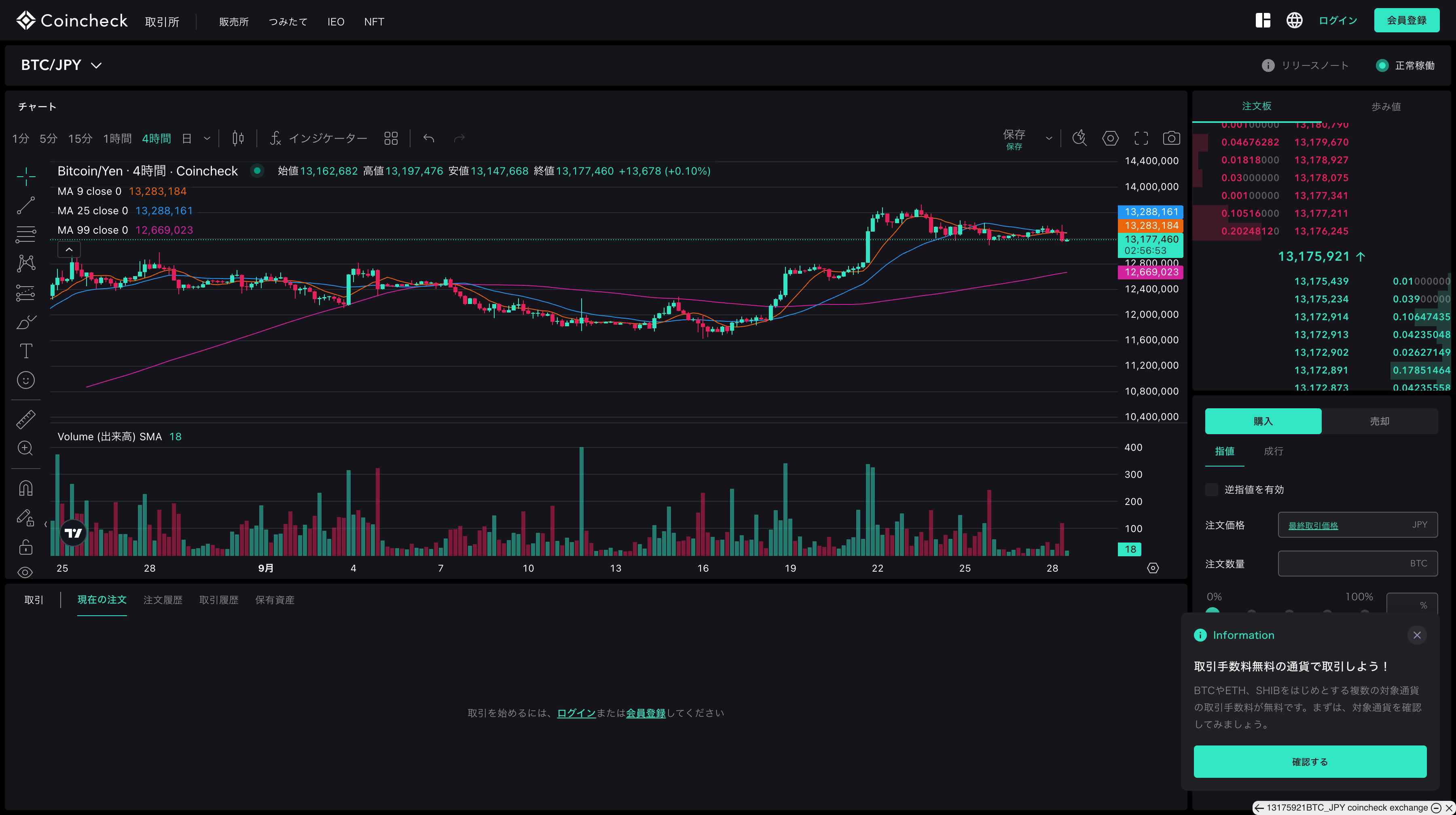
Task: Enable the 逆指値を有効 checkbox
Action: (1211, 490)
